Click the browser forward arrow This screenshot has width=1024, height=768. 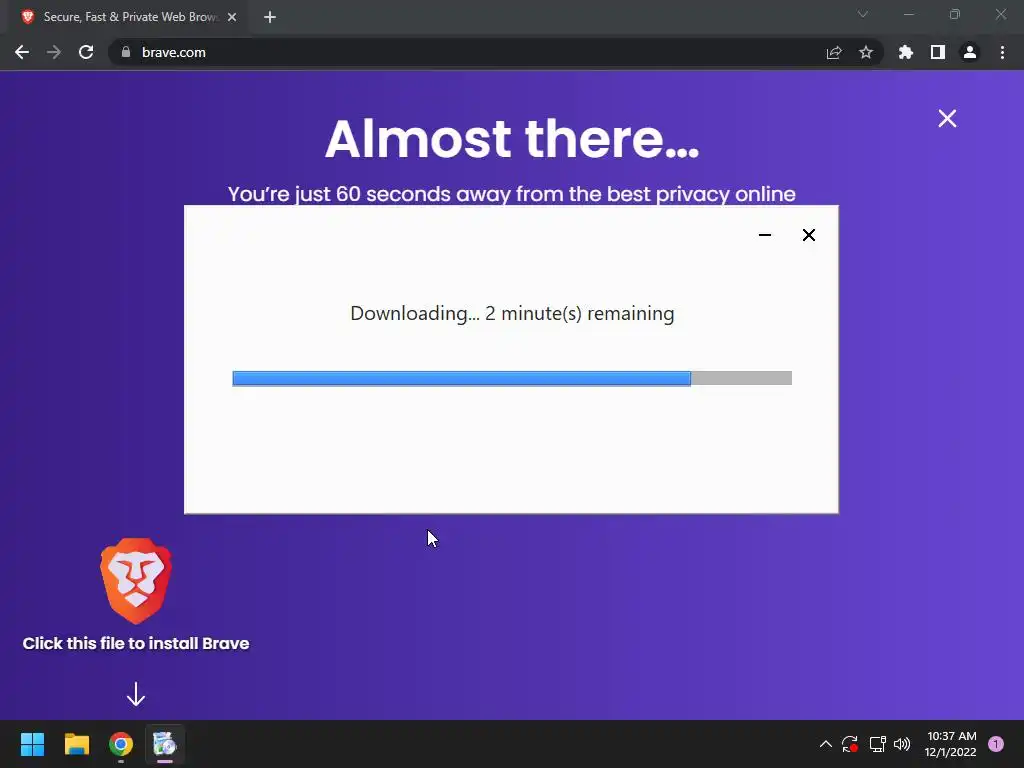pyautogui.click(x=54, y=52)
